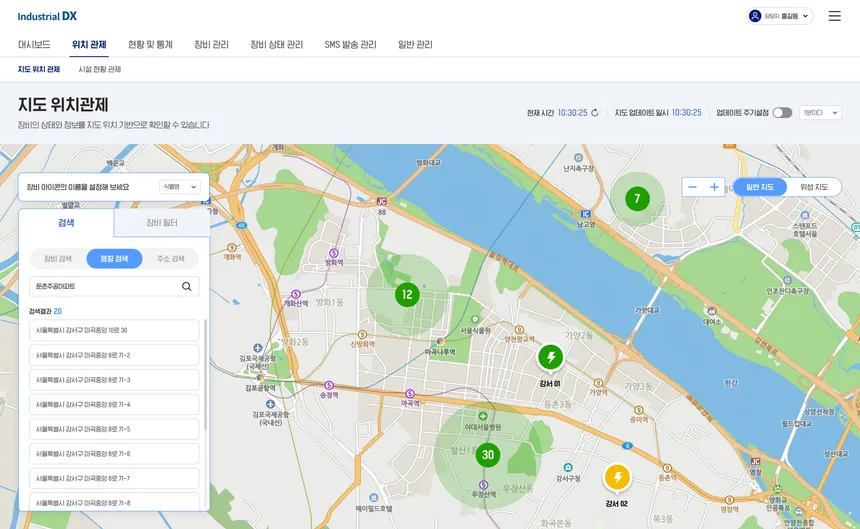
Task: Click the 송정역 subway station icon
Action: coord(329,385)
